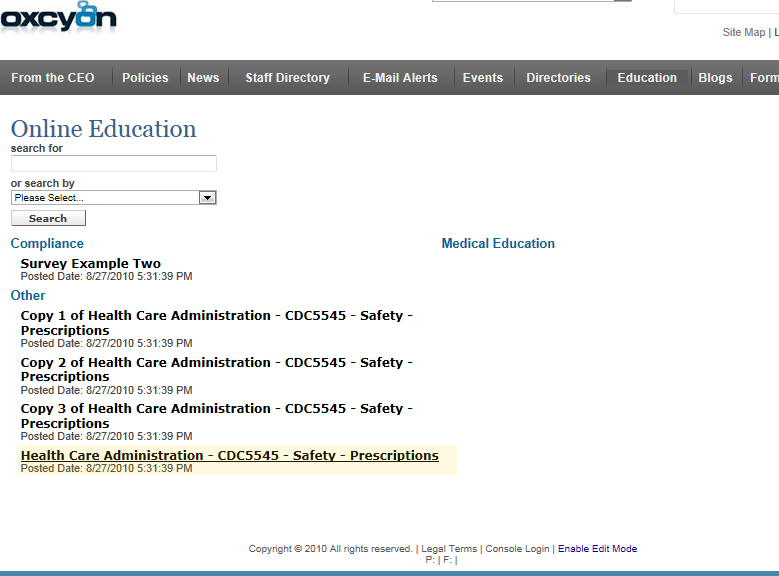Open Blogs from the navigation bar
The image size is (779, 576).
pos(715,78)
